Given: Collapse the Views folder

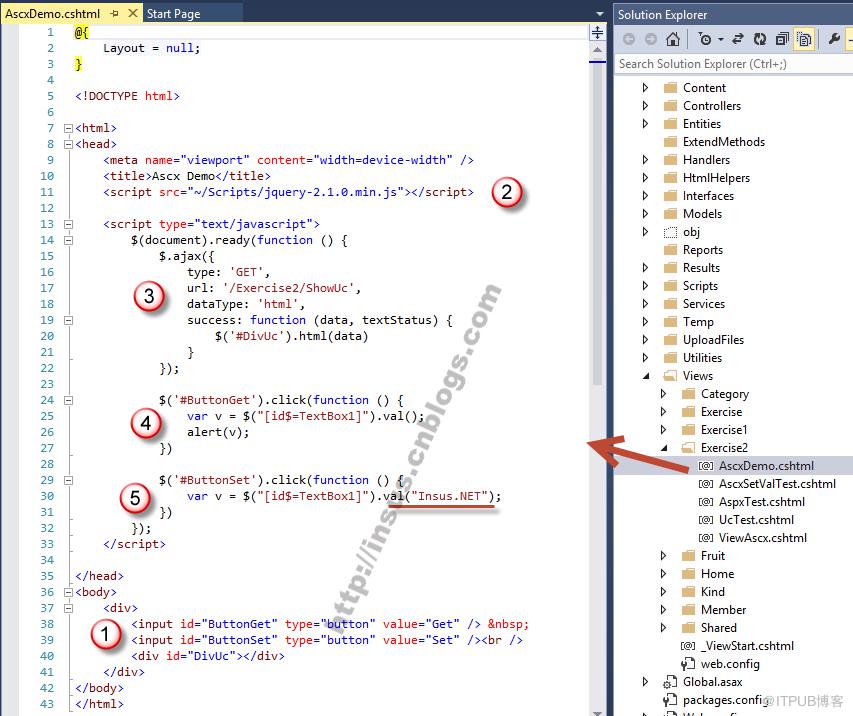Looking at the screenshot, I should click(646, 376).
